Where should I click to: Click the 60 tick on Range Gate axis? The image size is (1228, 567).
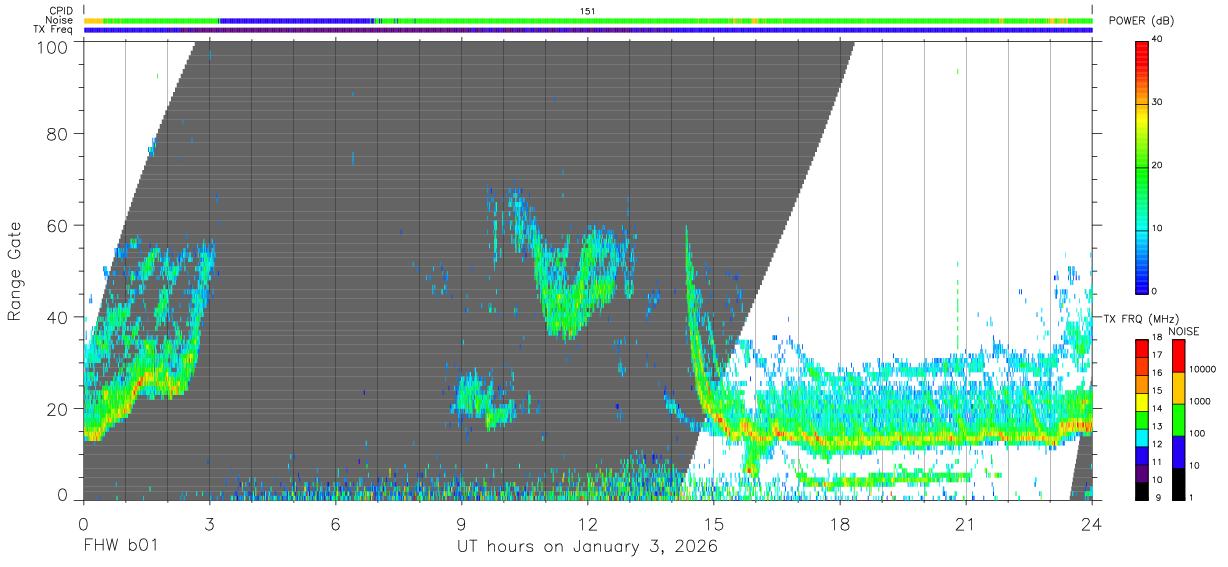coord(58,225)
